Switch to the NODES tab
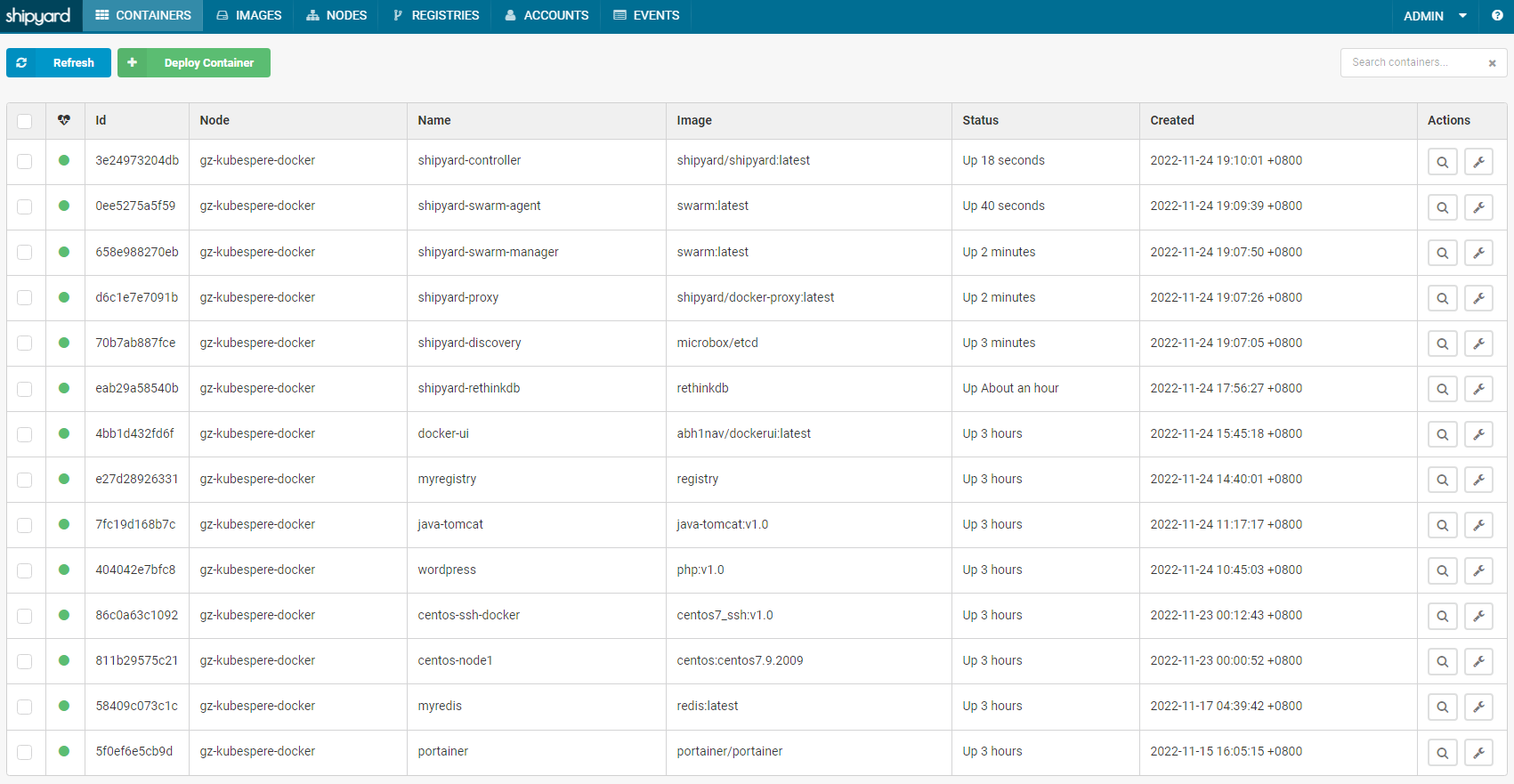Viewport: 1514px width, 784px height. 336,16
